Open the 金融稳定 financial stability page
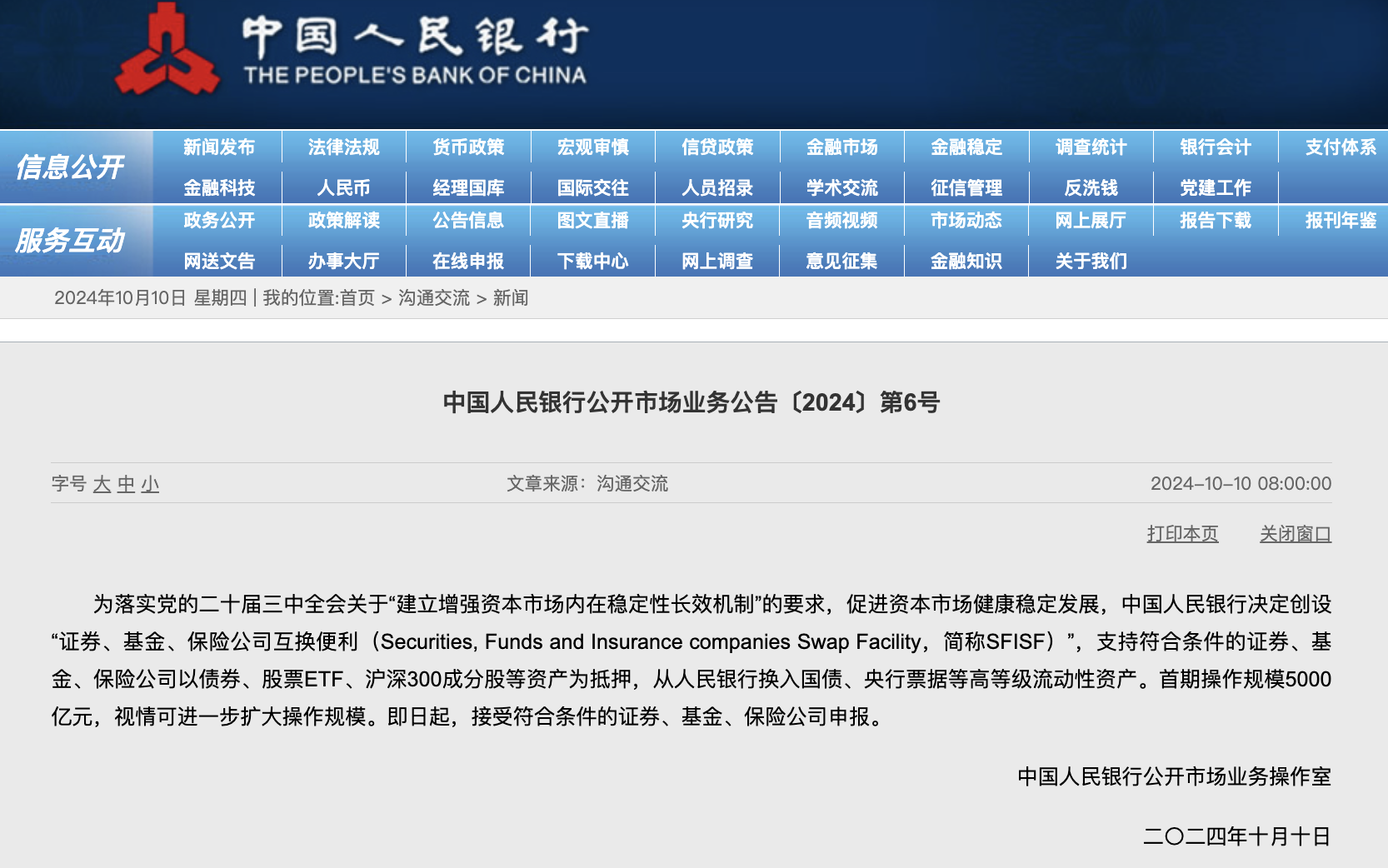Viewport: 1388px width, 868px height. pos(966,147)
